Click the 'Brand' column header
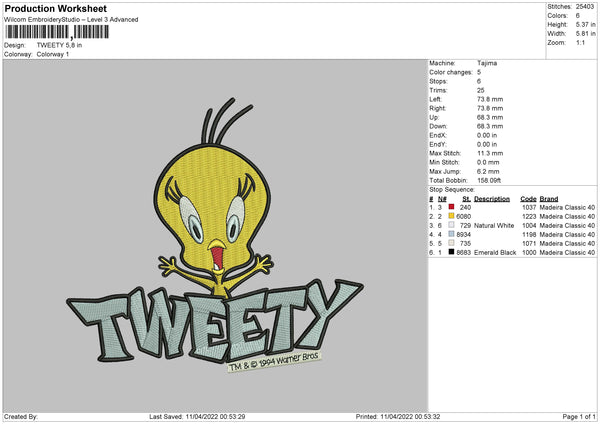The width and height of the screenshot is (600, 424). [x=549, y=199]
